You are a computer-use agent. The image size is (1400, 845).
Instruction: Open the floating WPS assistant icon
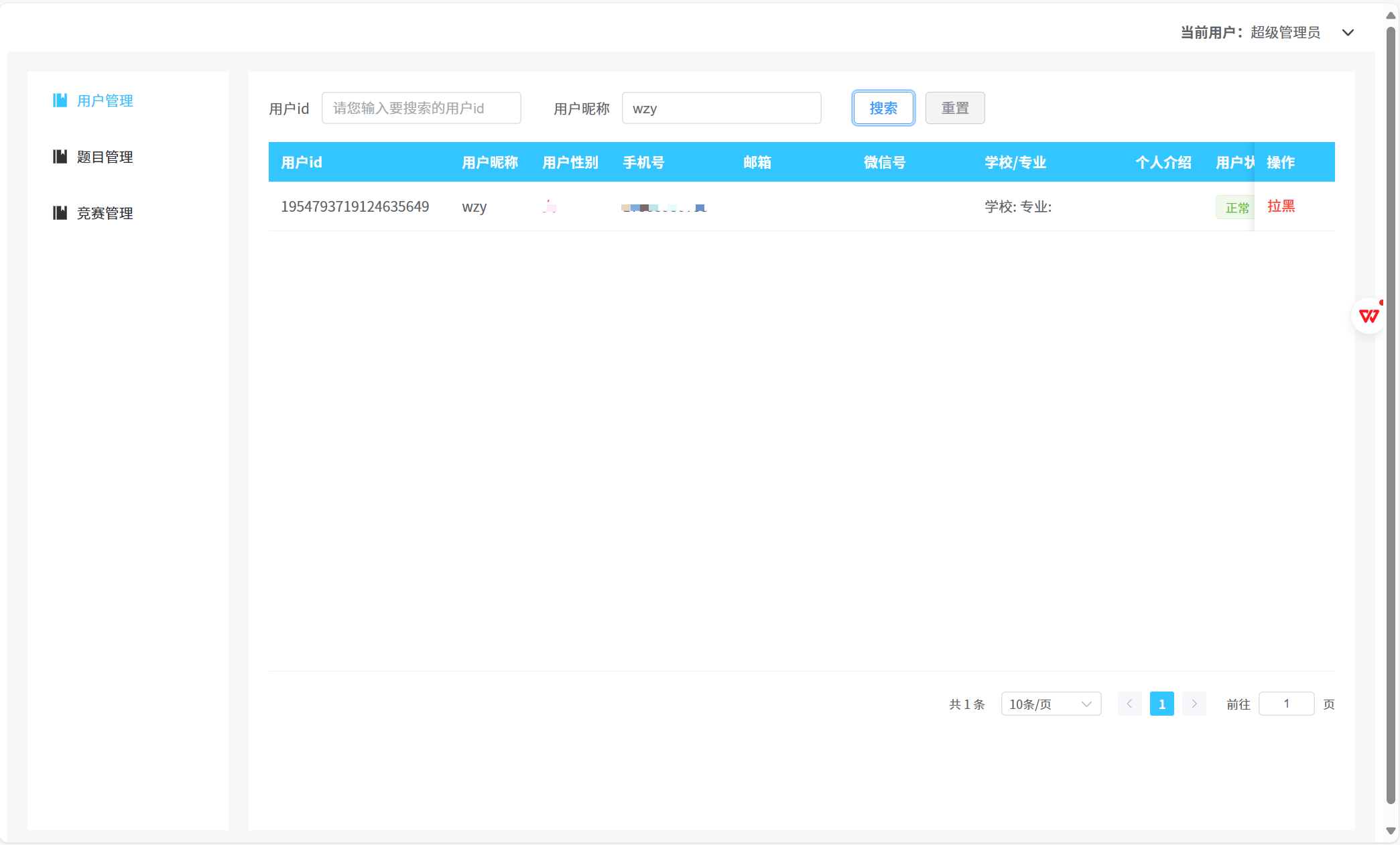point(1369,316)
